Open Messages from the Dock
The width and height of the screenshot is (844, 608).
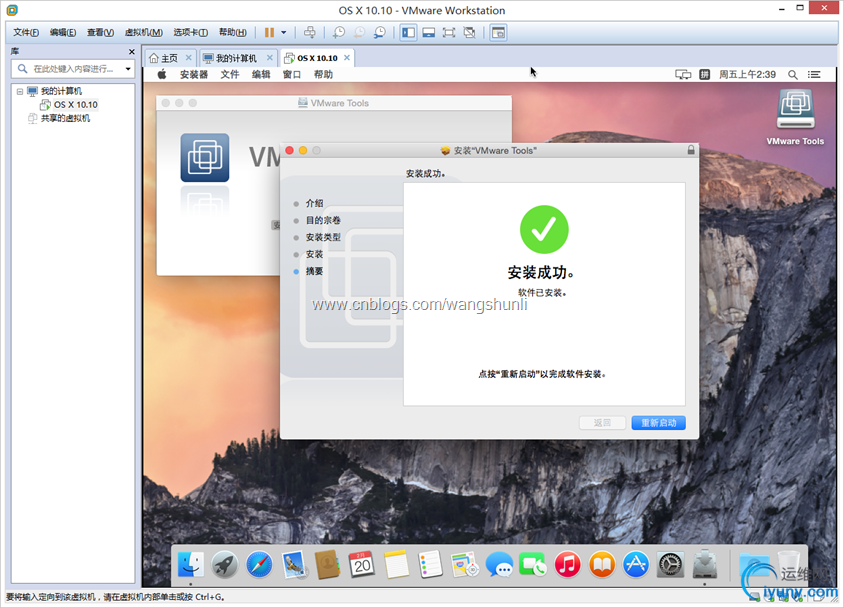pos(499,565)
